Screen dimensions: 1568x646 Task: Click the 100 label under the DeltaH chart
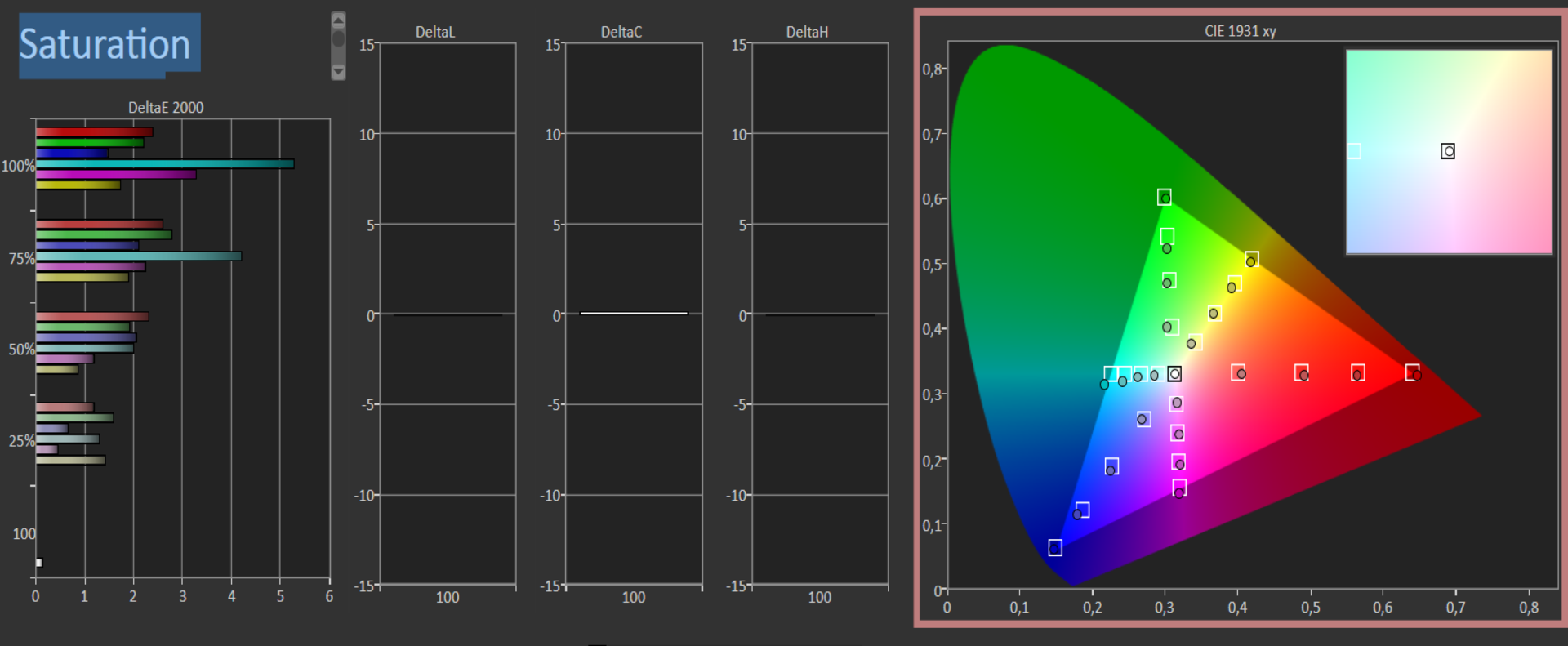tap(820, 597)
